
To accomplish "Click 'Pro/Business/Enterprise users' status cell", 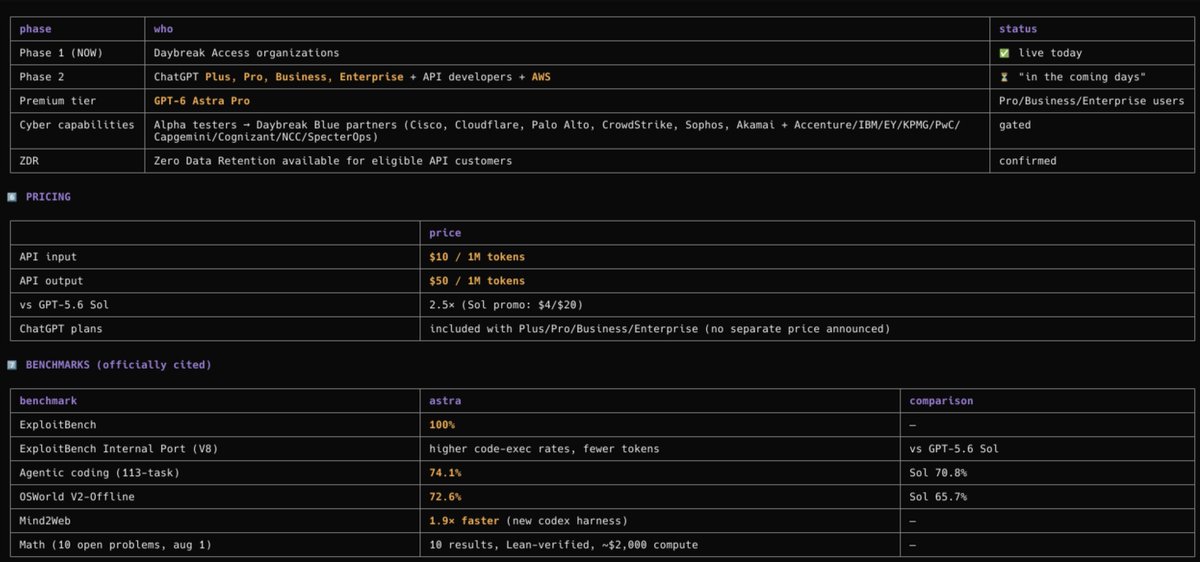I will pos(1091,101).
